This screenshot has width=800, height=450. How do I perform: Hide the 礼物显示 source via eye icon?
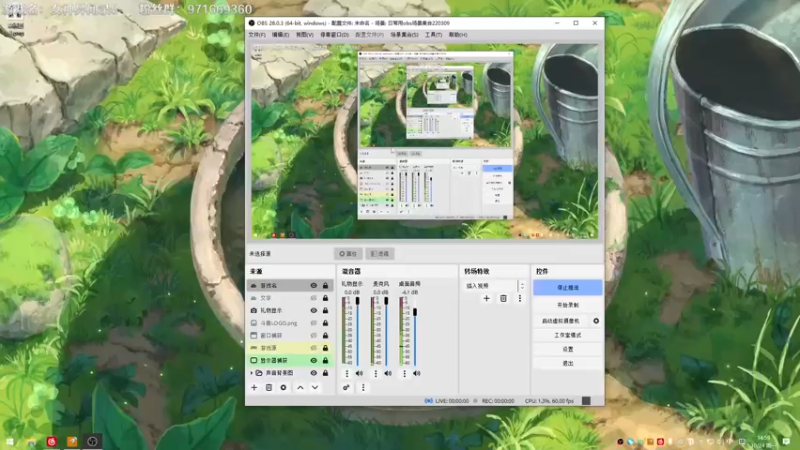313,310
